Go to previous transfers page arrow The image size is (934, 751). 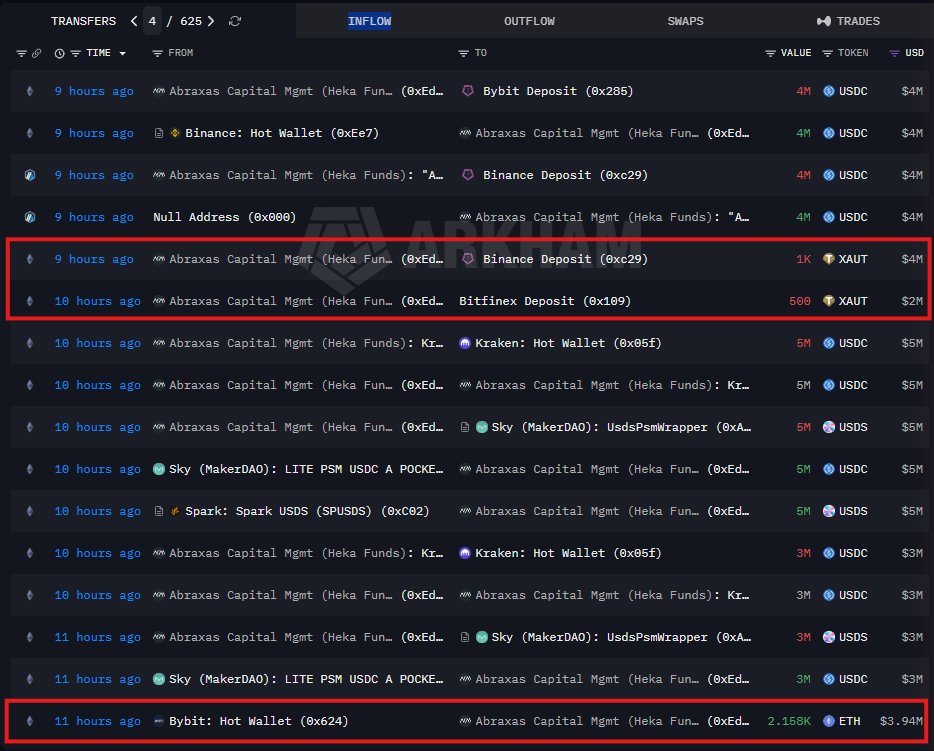click(134, 21)
